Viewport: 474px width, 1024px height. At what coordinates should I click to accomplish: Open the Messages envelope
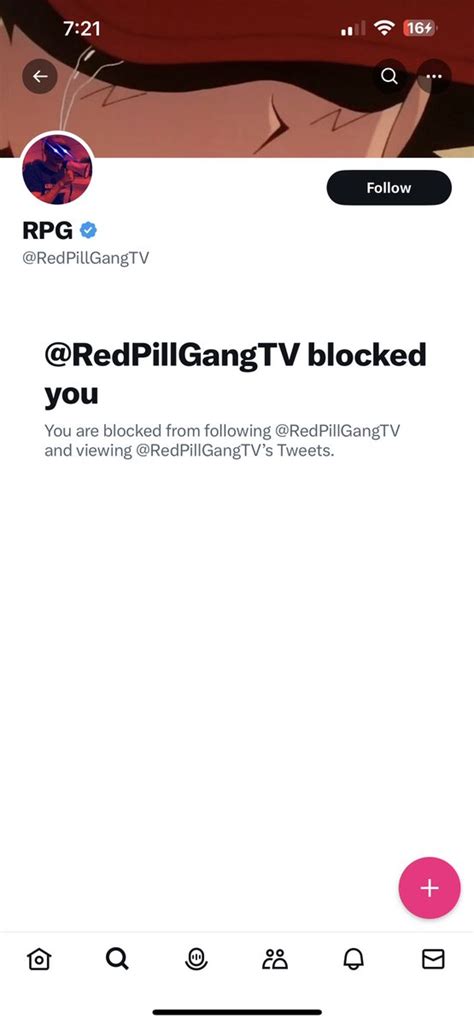point(433,959)
